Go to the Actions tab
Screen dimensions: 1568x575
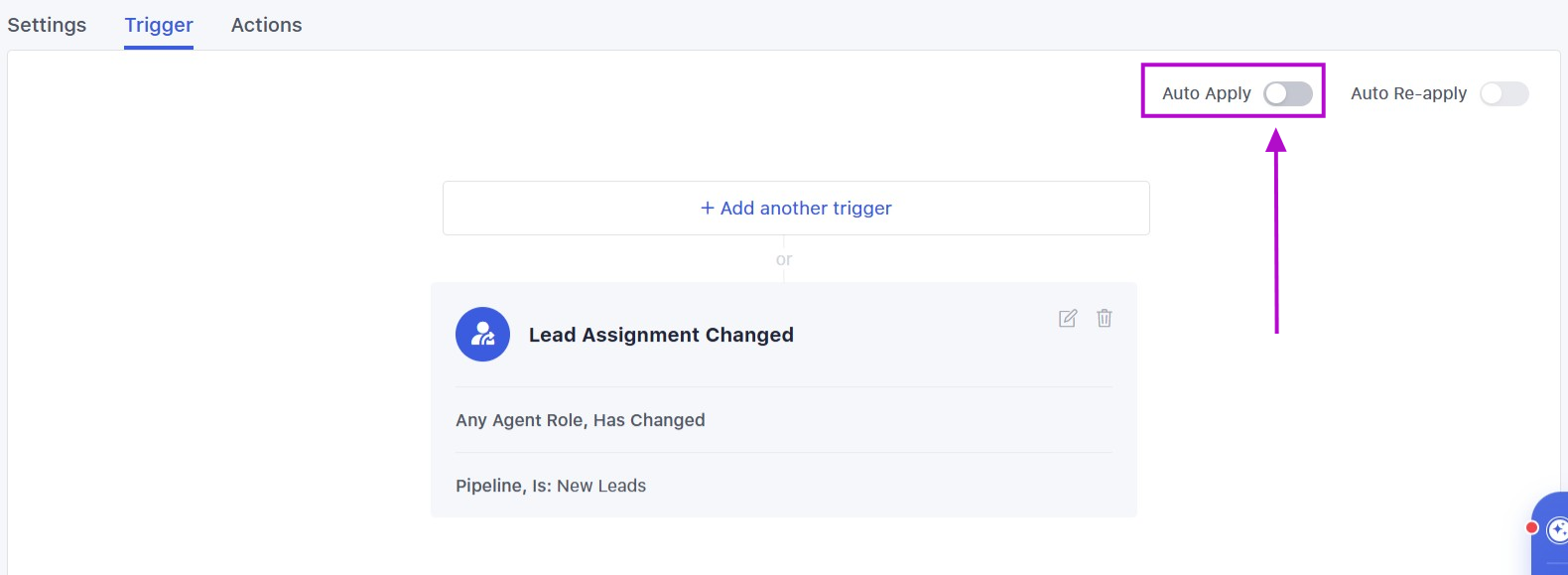click(266, 25)
